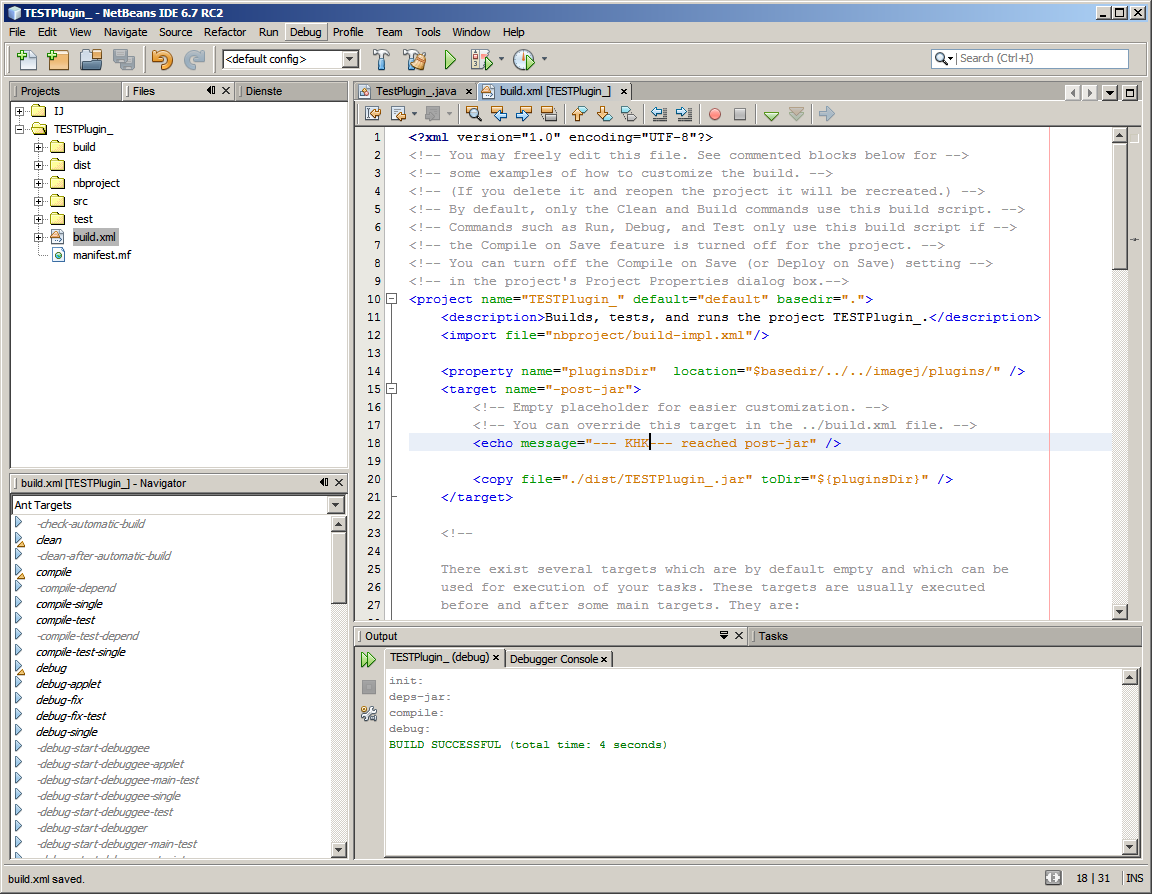Expand the src folder tree node
1152x894 pixels.
[39, 201]
